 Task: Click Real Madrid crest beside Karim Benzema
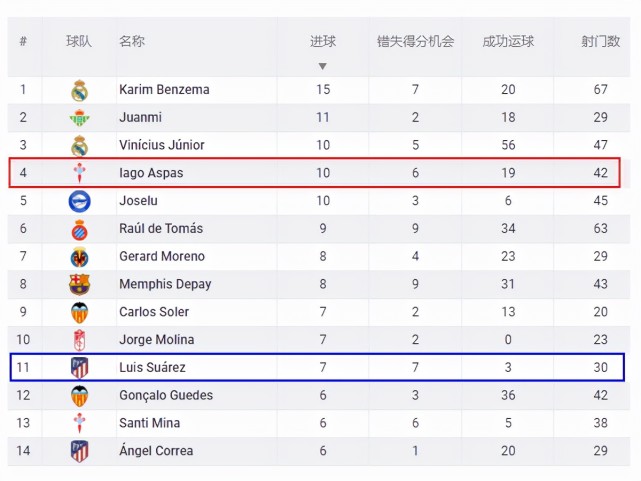[80, 90]
